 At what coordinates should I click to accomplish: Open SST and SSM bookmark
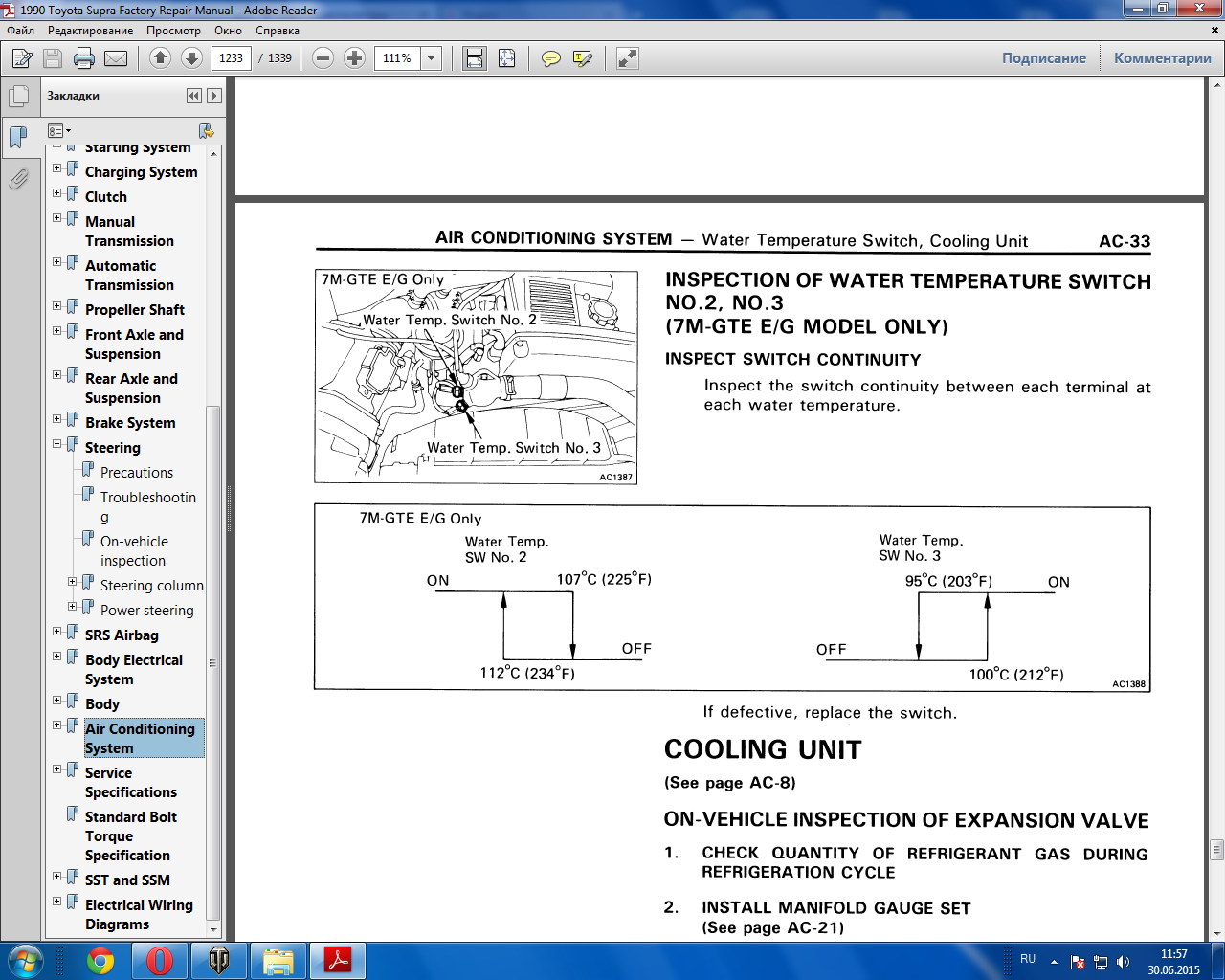pos(127,880)
